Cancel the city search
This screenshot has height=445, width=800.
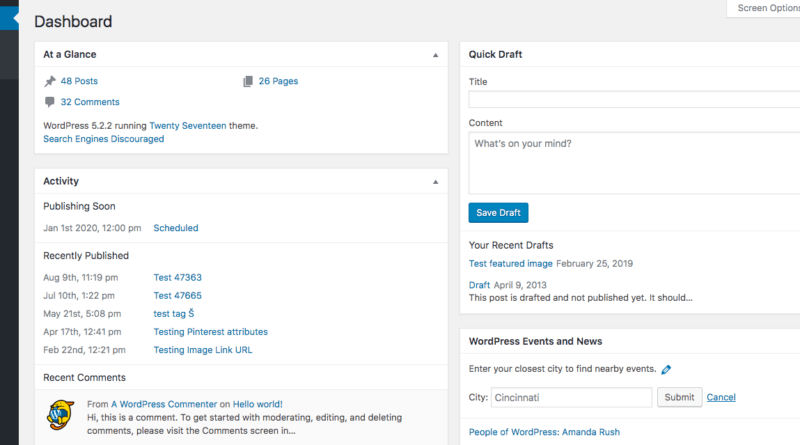721,397
